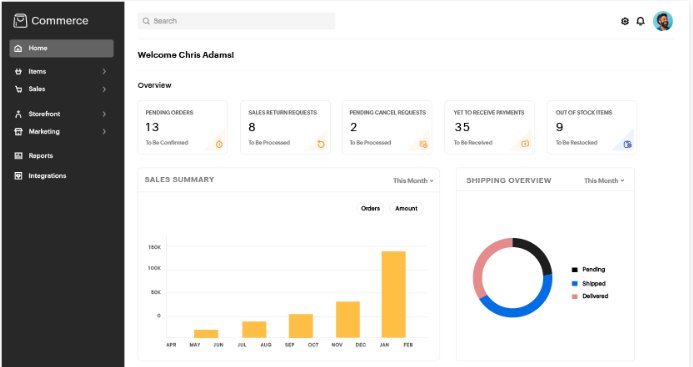693x367 pixels.
Task: Open the Sales menu entry
Action: pyautogui.click(x=61, y=89)
